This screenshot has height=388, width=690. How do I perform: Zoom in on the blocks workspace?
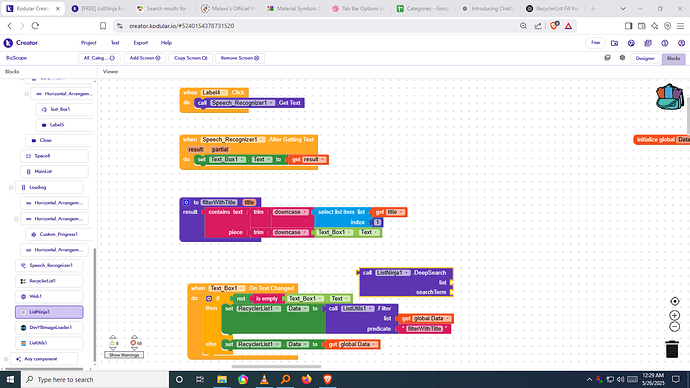click(674, 315)
